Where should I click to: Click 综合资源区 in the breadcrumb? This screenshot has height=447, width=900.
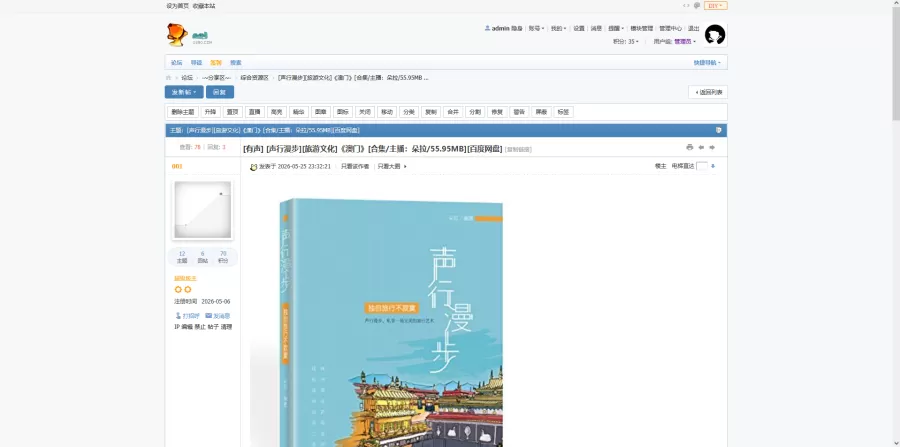pyautogui.click(x=254, y=77)
